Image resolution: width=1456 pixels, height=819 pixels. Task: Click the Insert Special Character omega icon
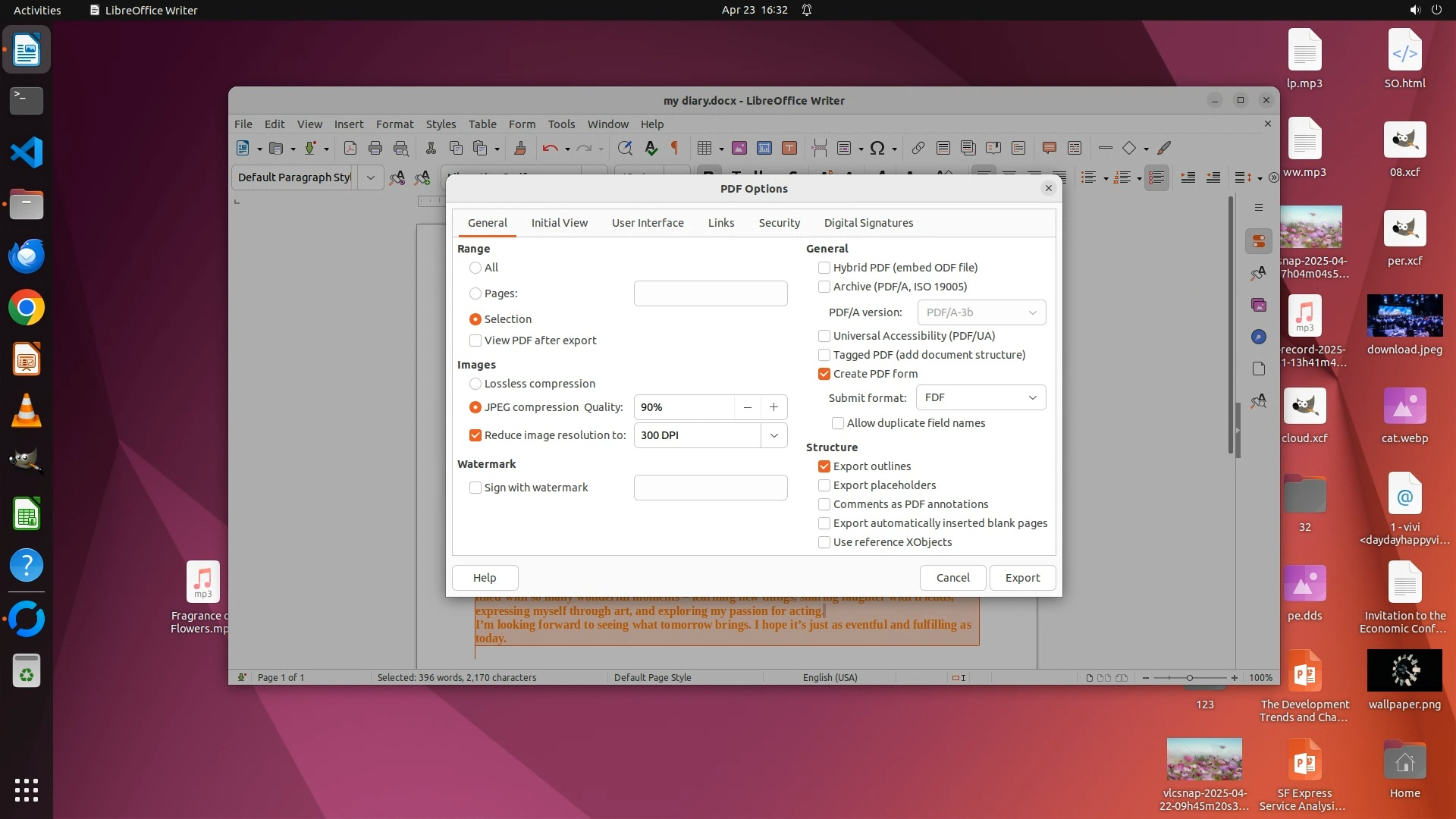(877, 149)
